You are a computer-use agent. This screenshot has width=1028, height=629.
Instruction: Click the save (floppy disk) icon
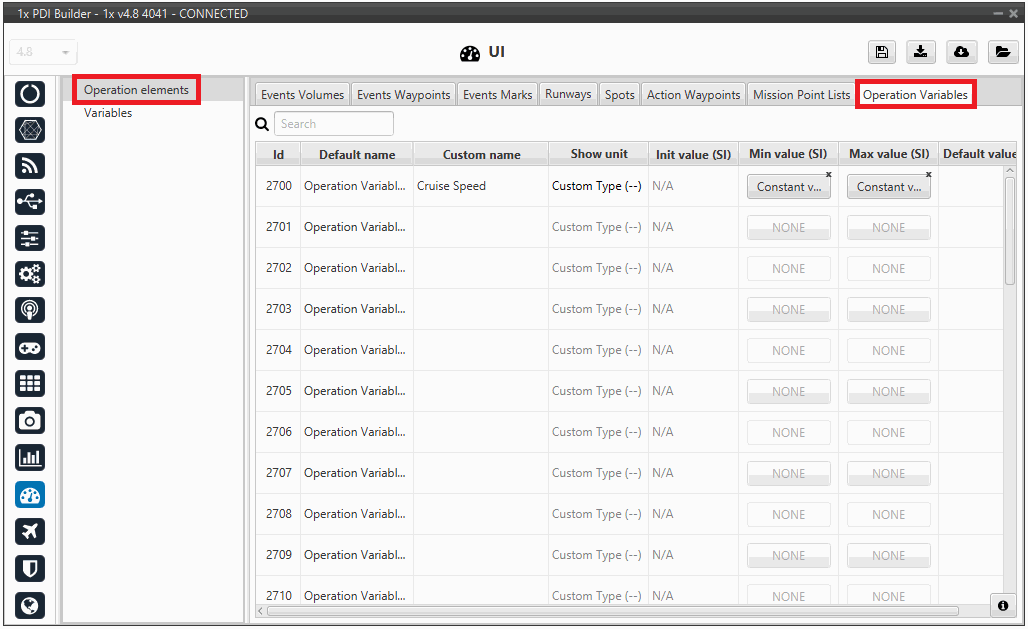coord(881,53)
